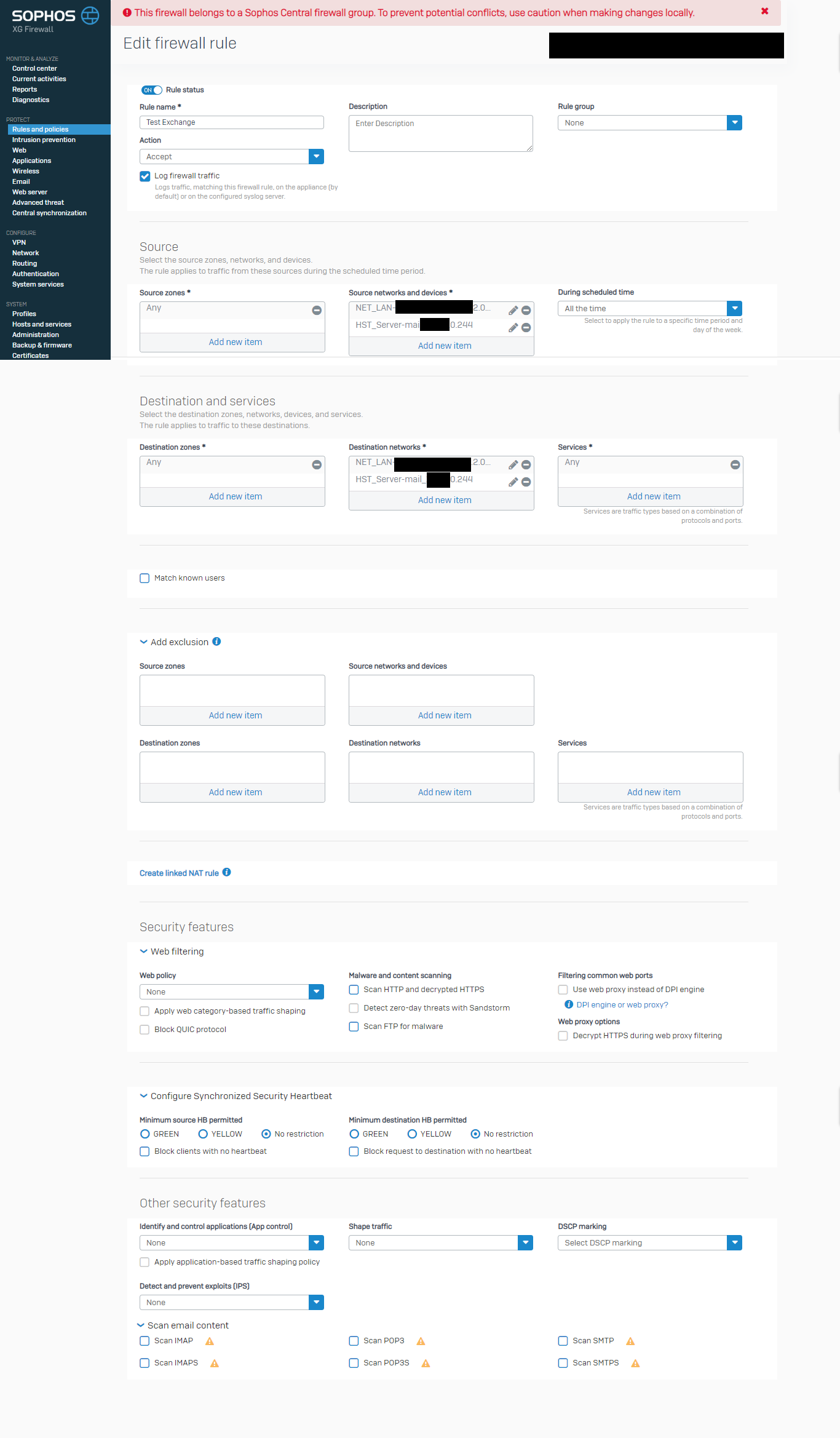Edit NET_LAN destination network entry

513,465
